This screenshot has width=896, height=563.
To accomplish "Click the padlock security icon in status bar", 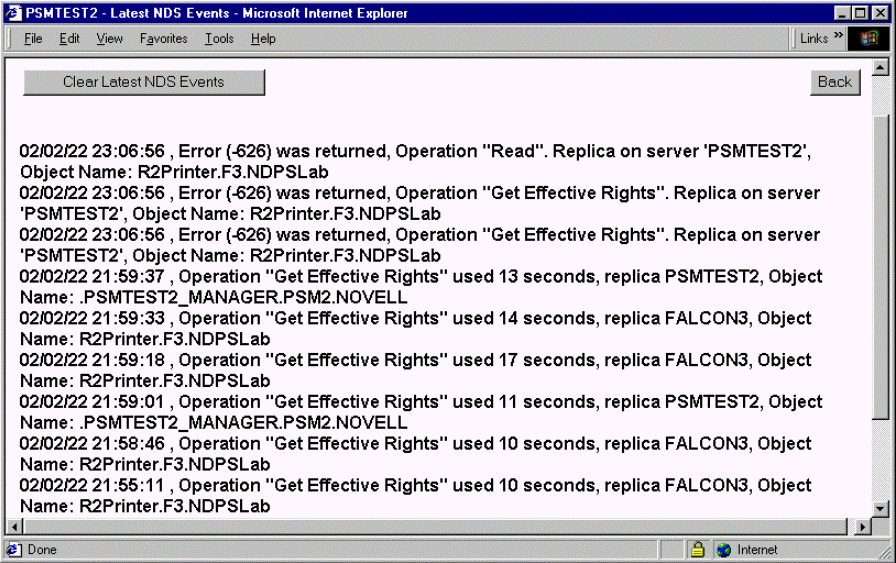I will click(697, 550).
